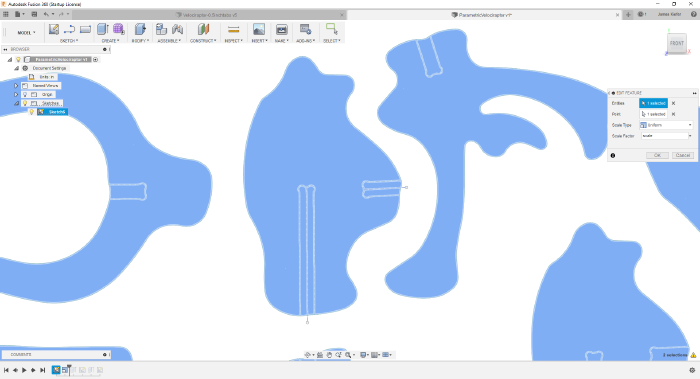Expand the Origin tree node
The height and width of the screenshot is (379, 700).
pyautogui.click(x=16, y=95)
